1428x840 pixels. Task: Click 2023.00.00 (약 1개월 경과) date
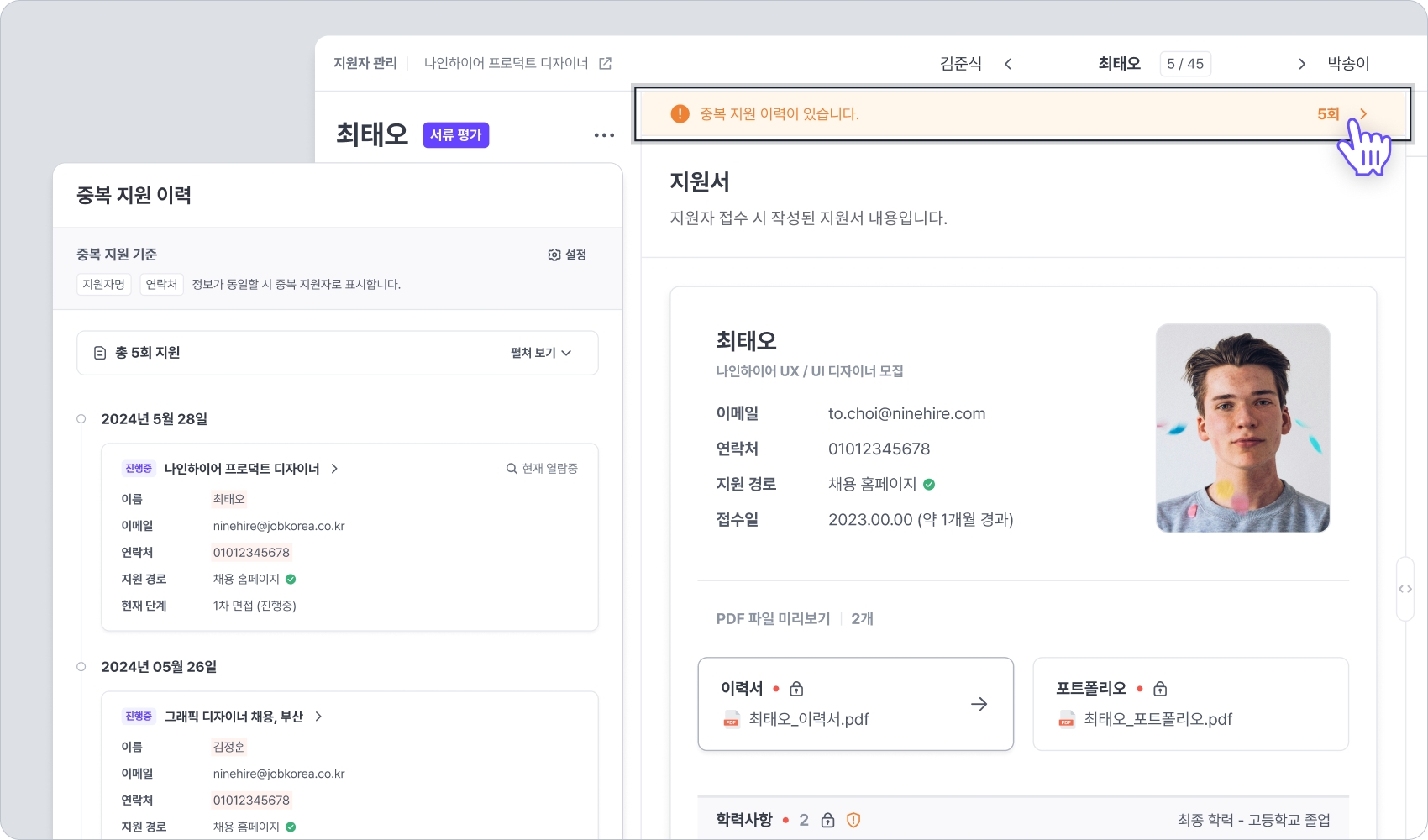pos(921,519)
